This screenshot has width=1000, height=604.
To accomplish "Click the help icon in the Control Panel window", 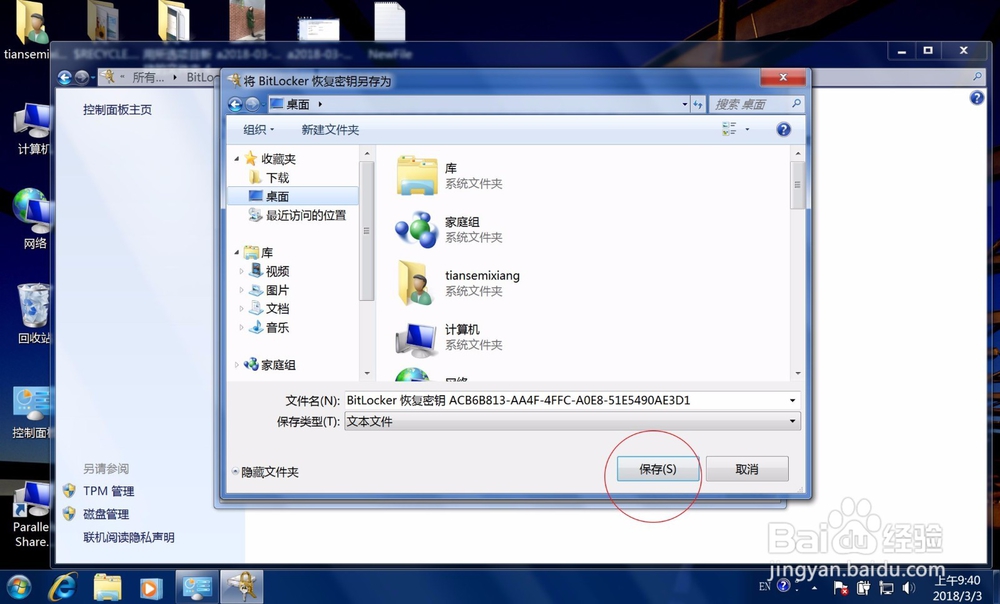I will pyautogui.click(x=976, y=98).
